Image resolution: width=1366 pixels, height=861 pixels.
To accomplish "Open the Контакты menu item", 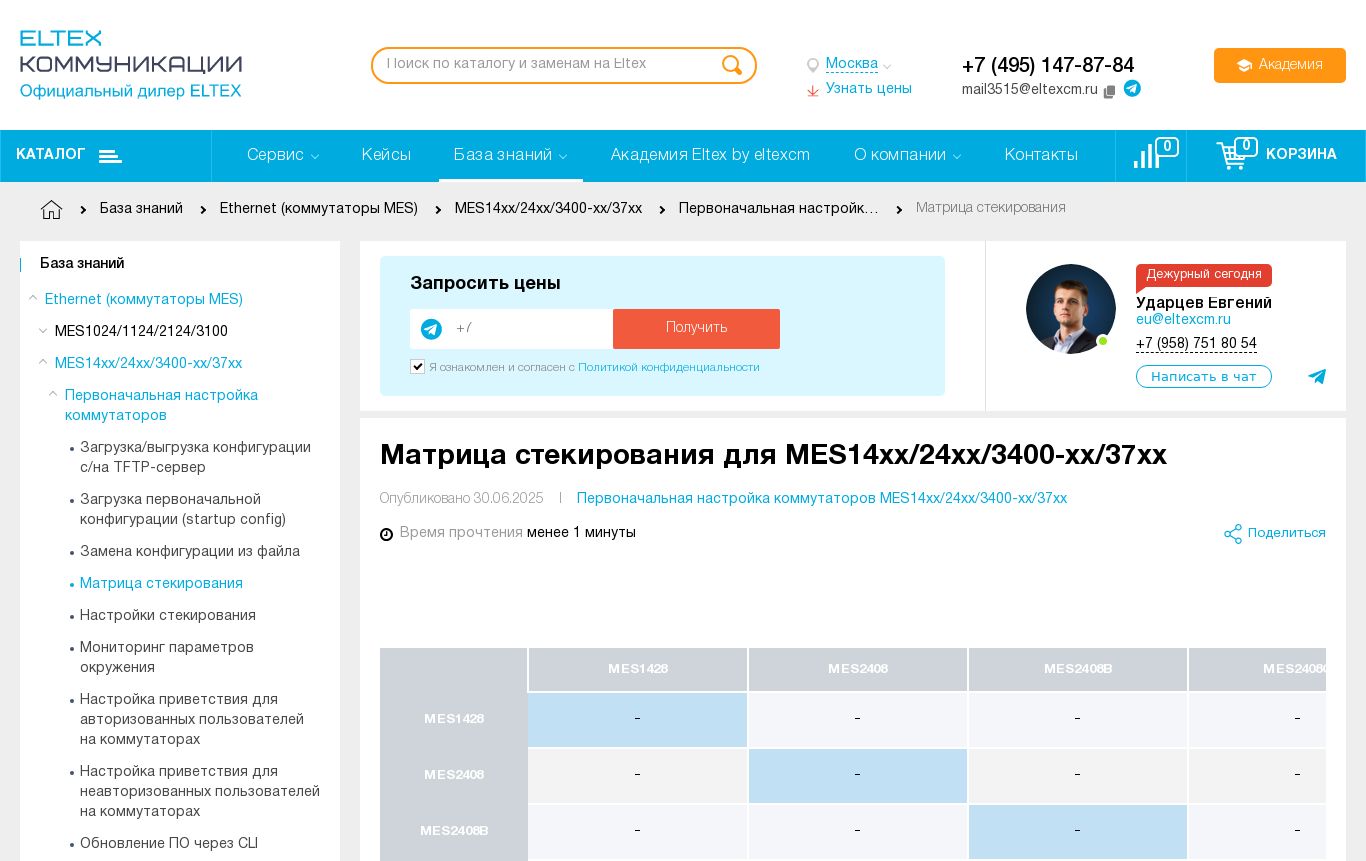I will click(x=1041, y=156).
